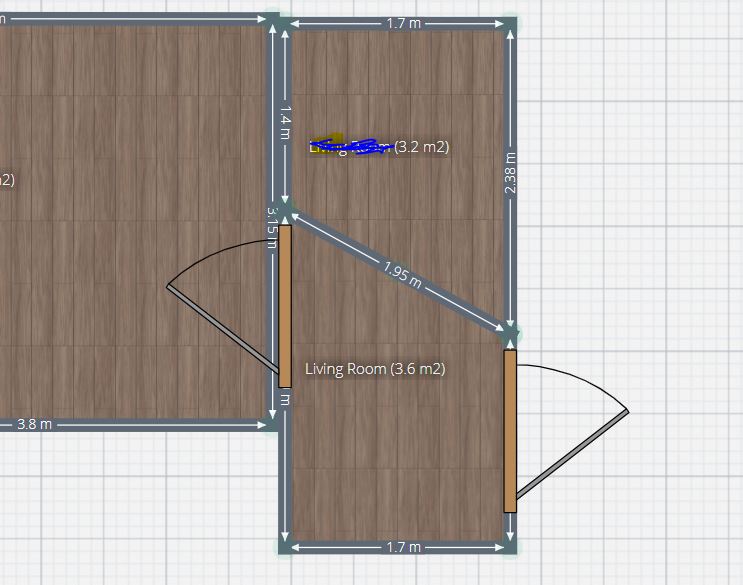Click the top 1.7 m dimension label
The image size is (743, 585).
402,23
